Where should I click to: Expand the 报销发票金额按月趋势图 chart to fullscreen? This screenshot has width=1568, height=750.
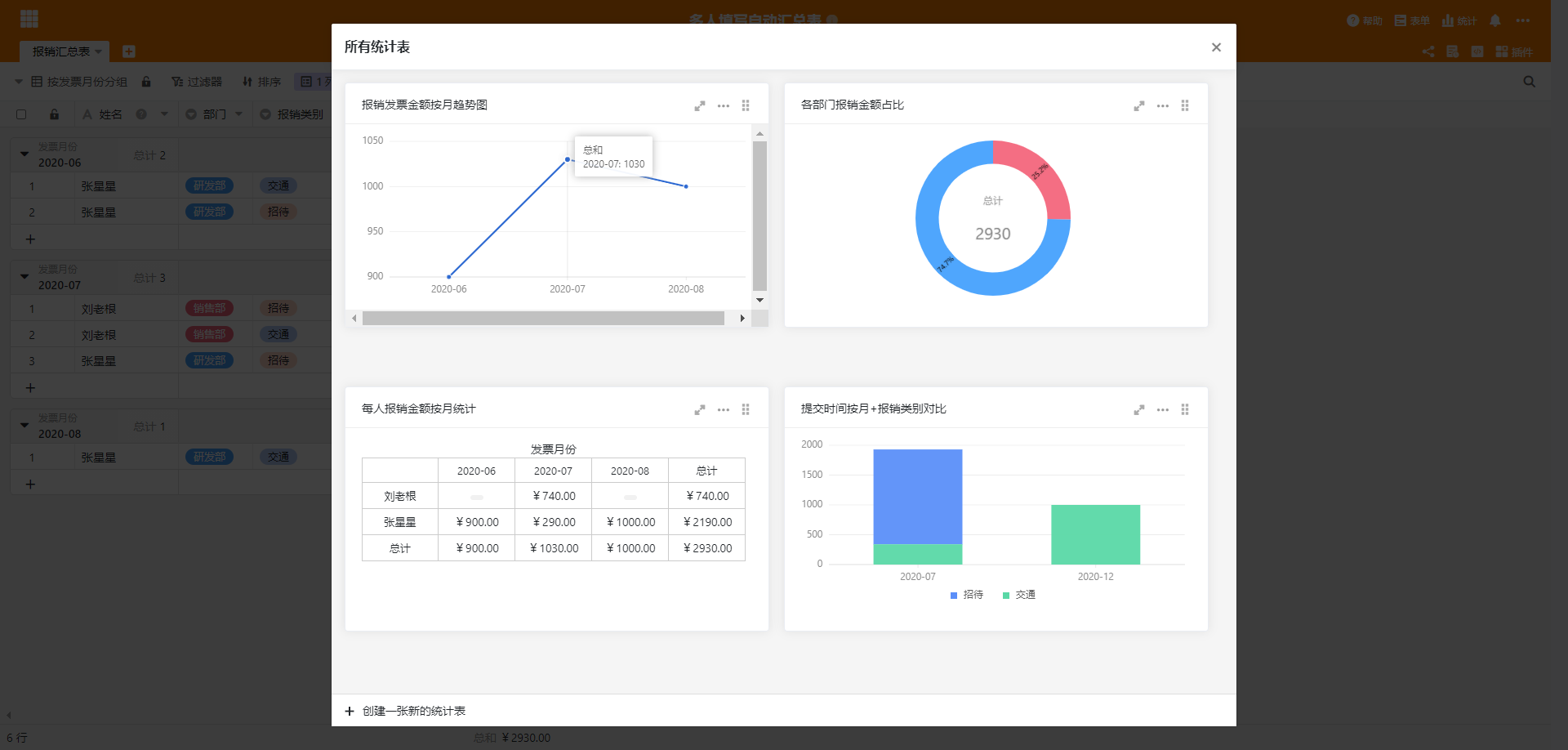[x=700, y=105]
